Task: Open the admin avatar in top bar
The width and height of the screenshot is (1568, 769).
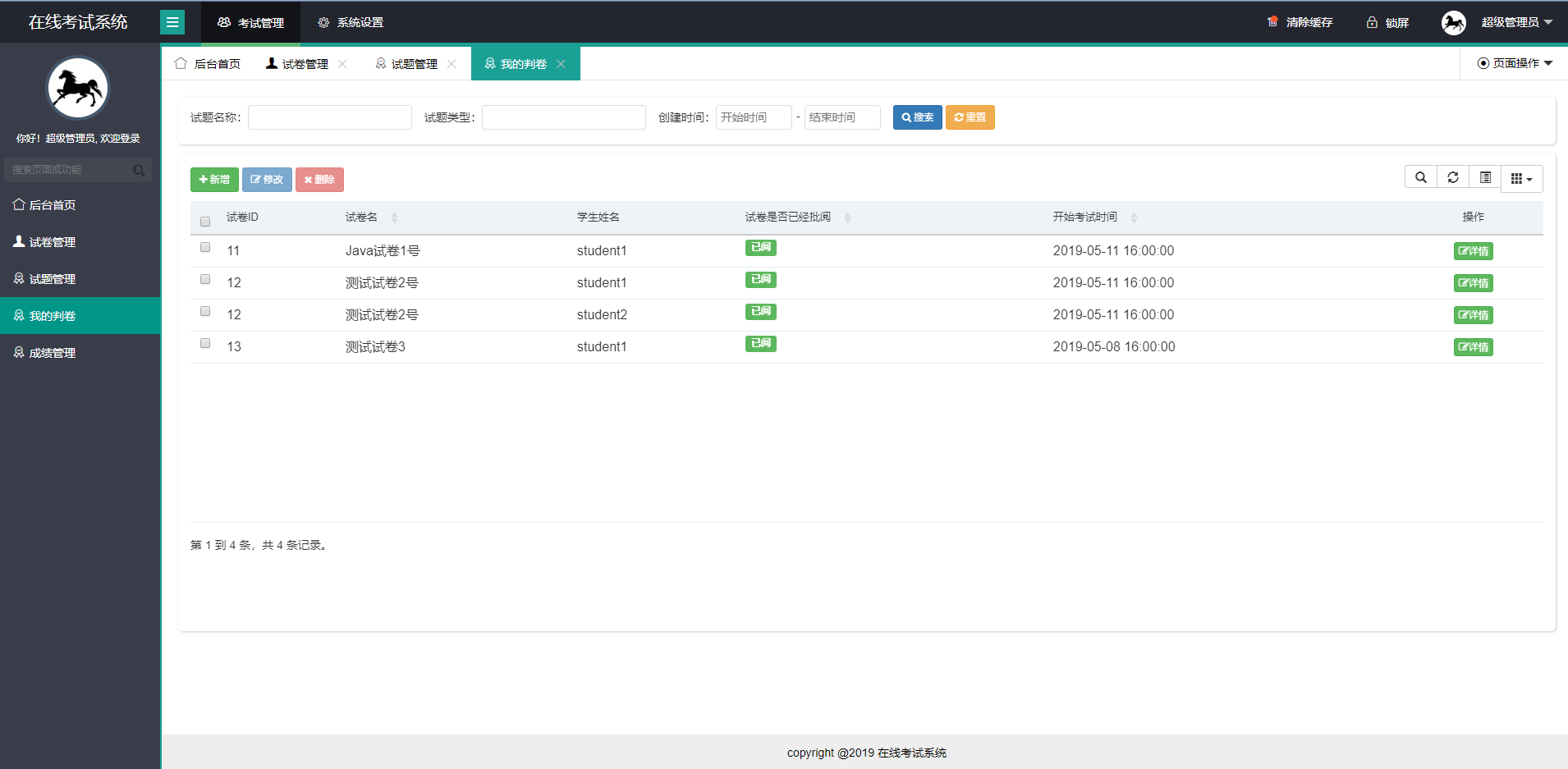Action: [1454, 22]
